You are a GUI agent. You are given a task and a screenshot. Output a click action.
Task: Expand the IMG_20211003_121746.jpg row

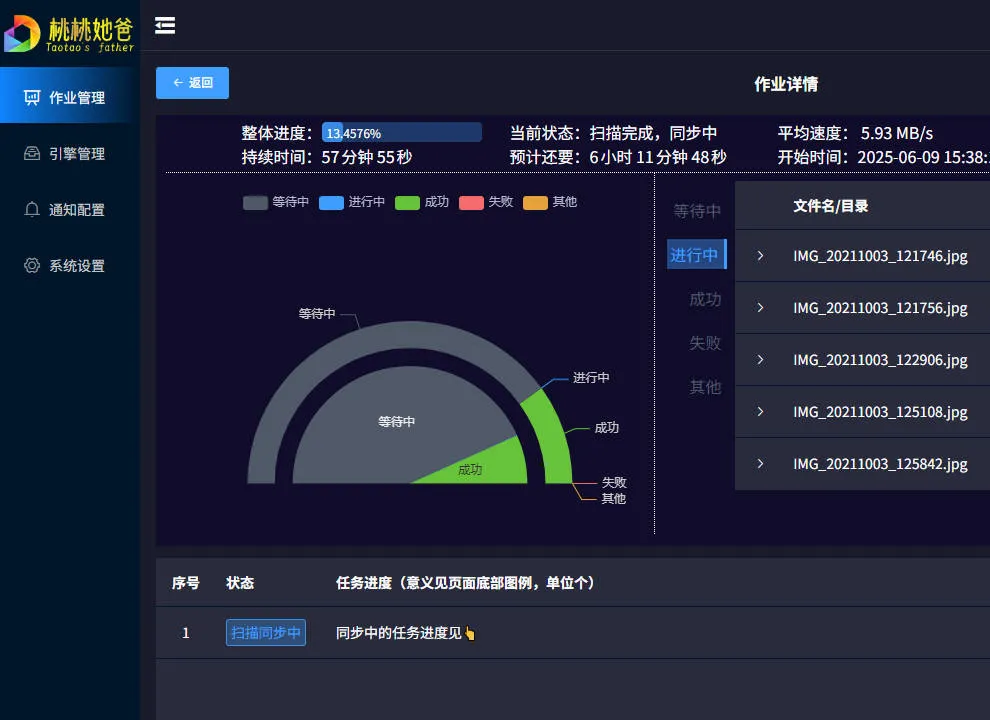coord(760,256)
